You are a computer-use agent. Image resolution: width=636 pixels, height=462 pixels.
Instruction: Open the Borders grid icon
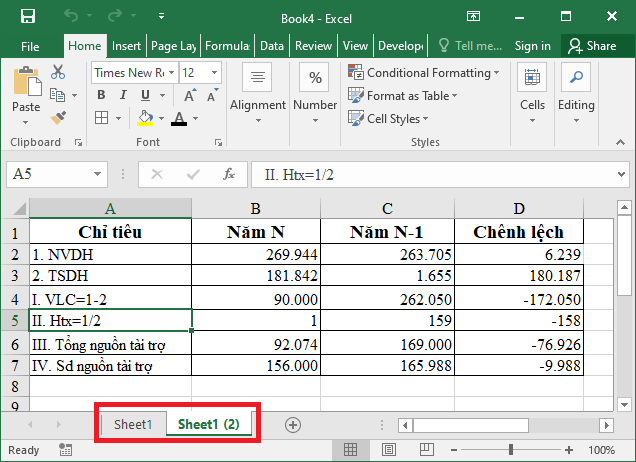101,118
